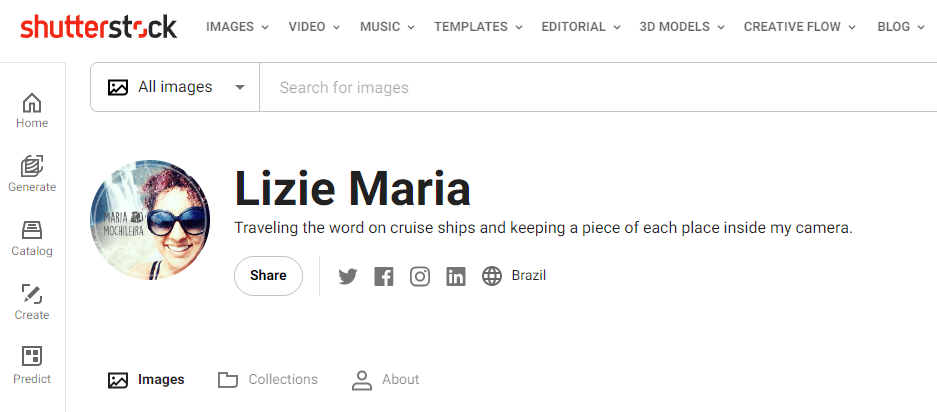Expand the Images menu in top navigation

coord(237,27)
